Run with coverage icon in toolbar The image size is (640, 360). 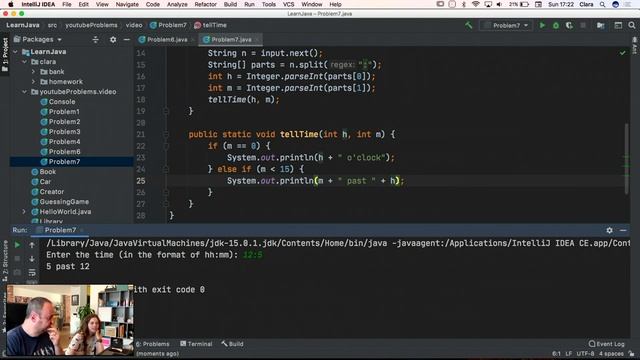(x=569, y=25)
